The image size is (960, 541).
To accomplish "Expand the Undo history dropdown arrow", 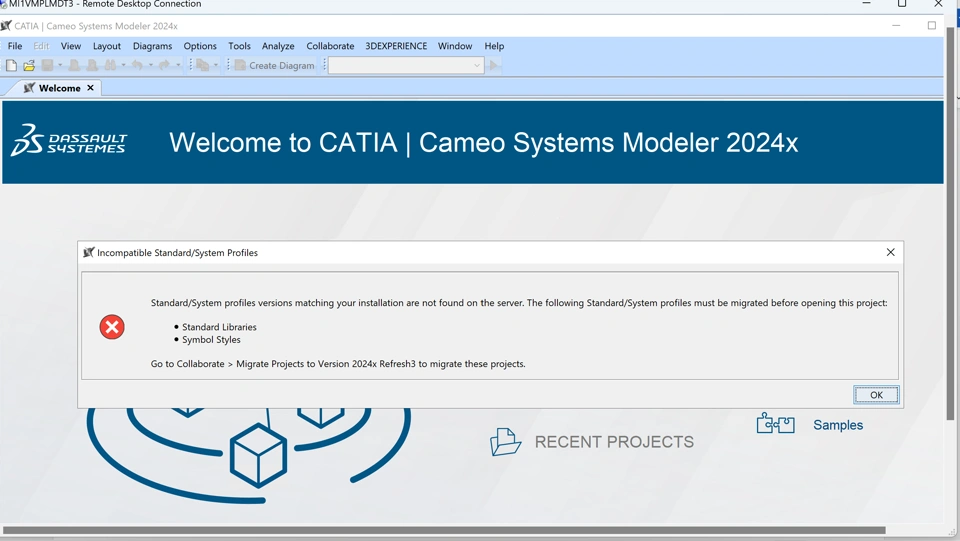I will pos(151,65).
